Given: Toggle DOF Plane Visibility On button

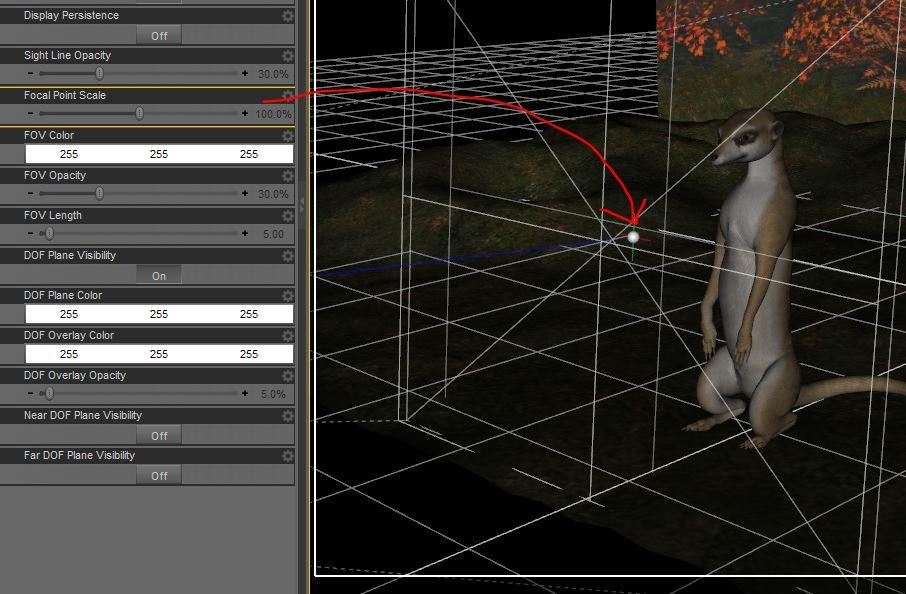Looking at the screenshot, I should coord(159,276).
